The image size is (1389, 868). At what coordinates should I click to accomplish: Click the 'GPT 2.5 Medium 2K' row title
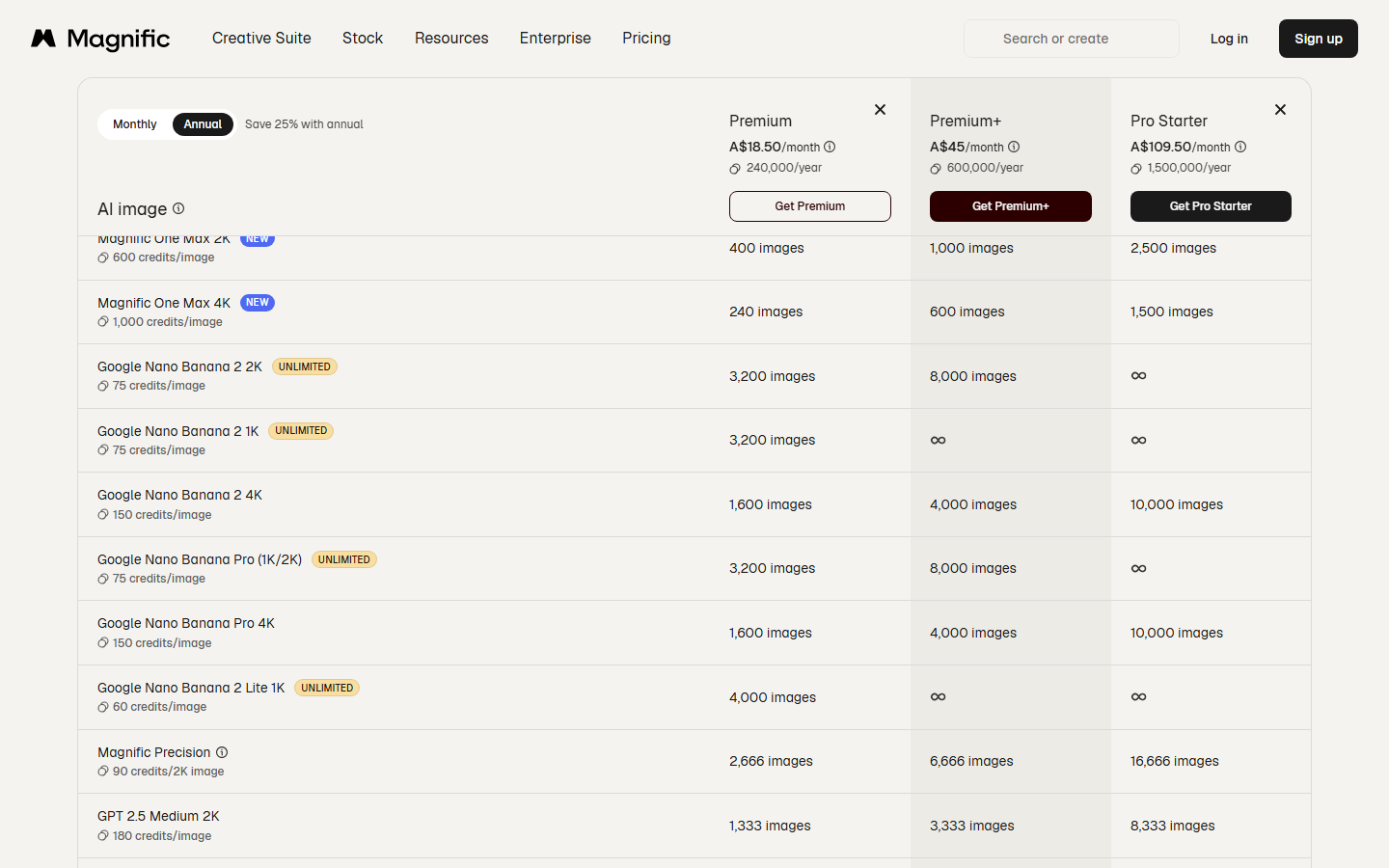(x=158, y=816)
